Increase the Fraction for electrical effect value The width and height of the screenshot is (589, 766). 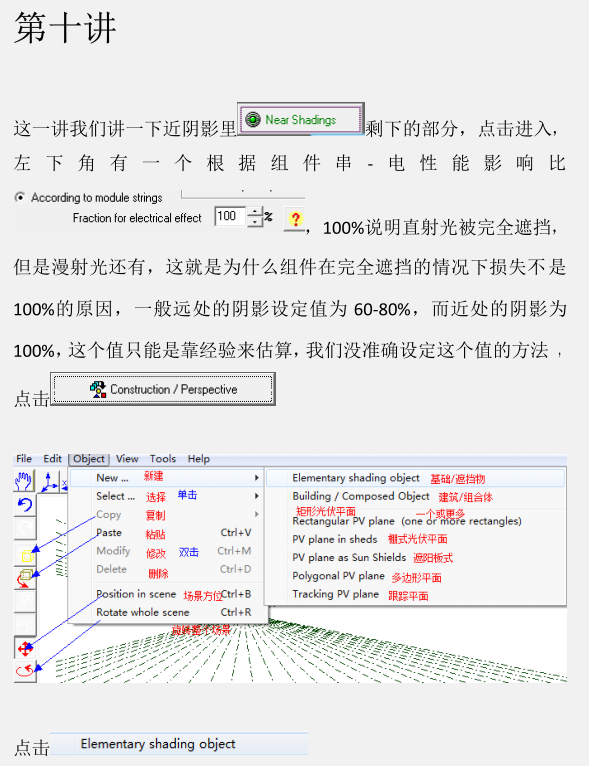point(255,212)
